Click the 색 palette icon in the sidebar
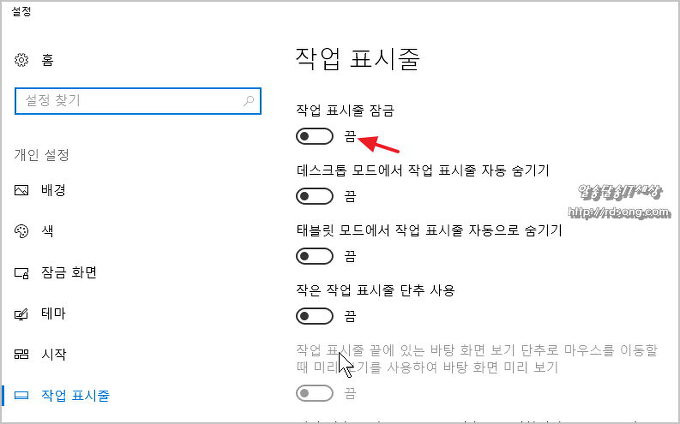The image size is (680, 424). pos(22,231)
